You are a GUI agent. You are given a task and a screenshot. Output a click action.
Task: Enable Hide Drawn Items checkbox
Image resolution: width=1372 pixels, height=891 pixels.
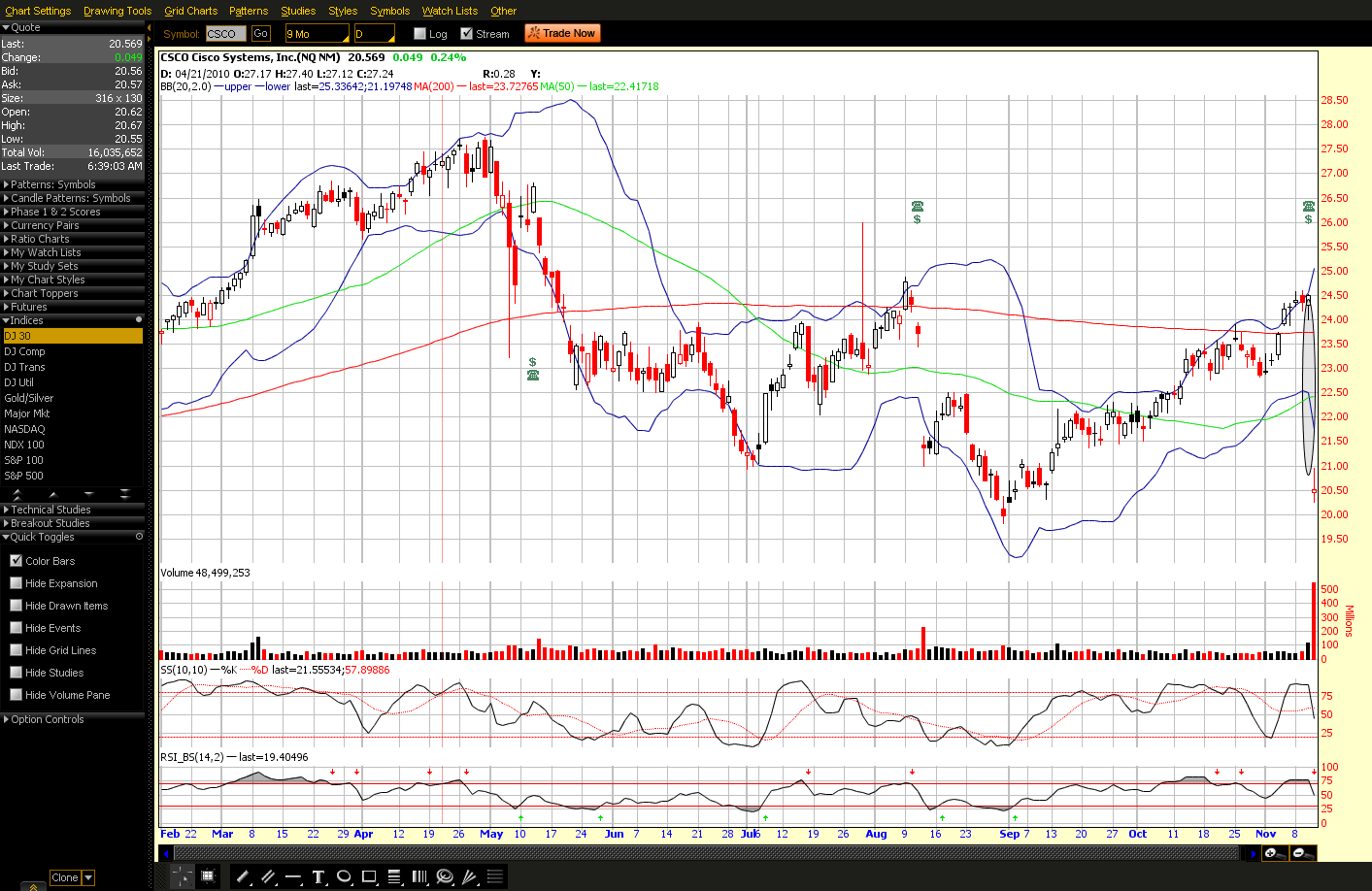pos(17,606)
